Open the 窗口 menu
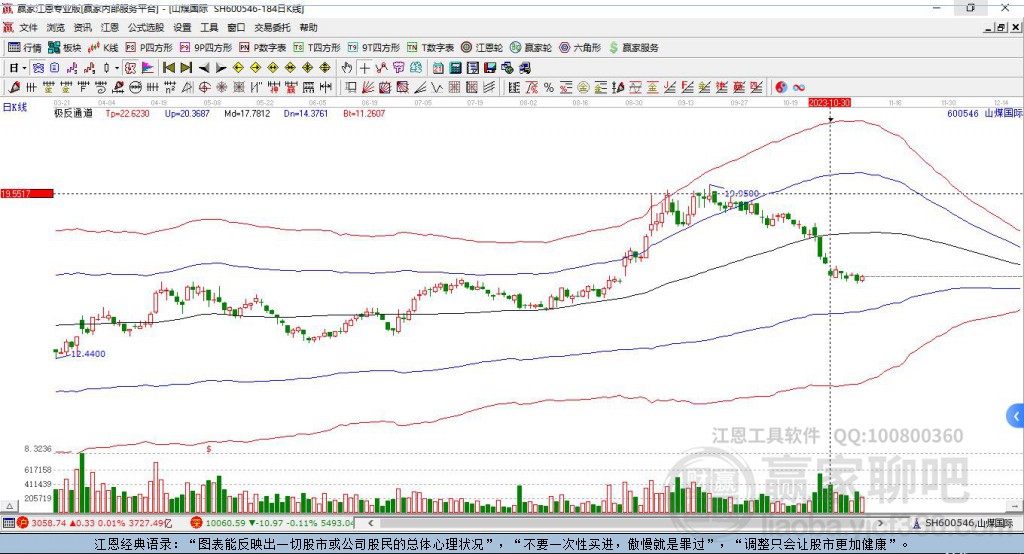1024x554 pixels. click(236, 27)
